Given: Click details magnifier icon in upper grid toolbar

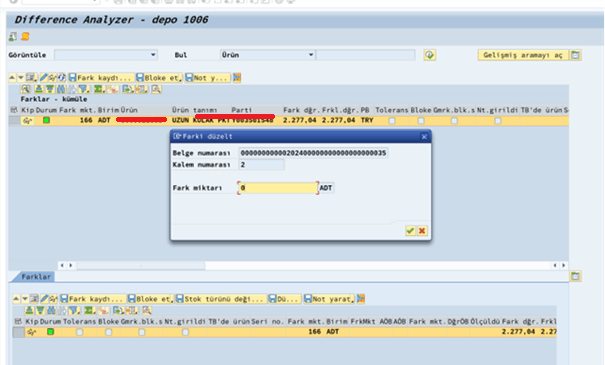Looking at the screenshot, I should coord(25,89).
